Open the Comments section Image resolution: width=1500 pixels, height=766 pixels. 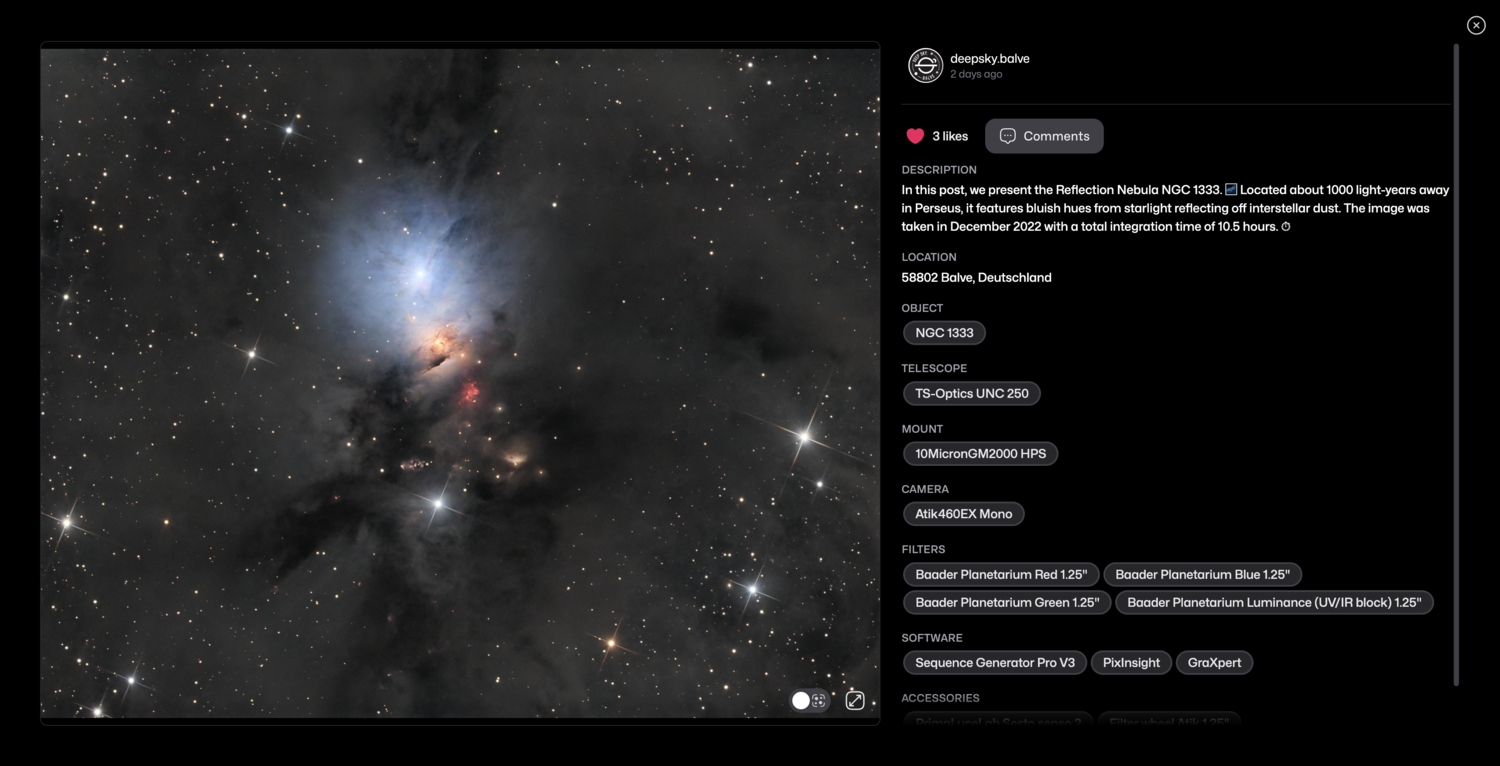click(x=1044, y=136)
